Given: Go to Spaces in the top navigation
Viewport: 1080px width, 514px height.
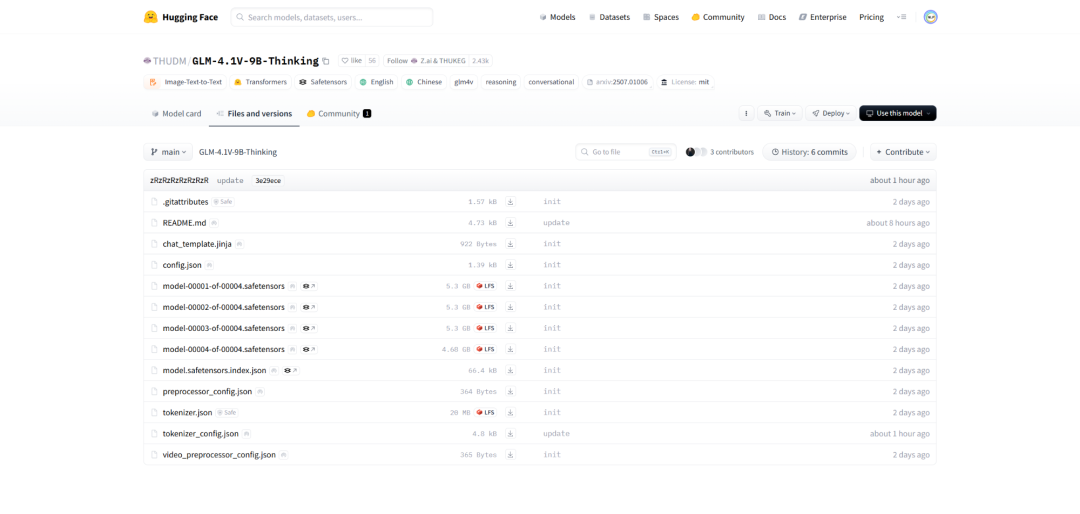Looking at the screenshot, I should click(x=661, y=17).
